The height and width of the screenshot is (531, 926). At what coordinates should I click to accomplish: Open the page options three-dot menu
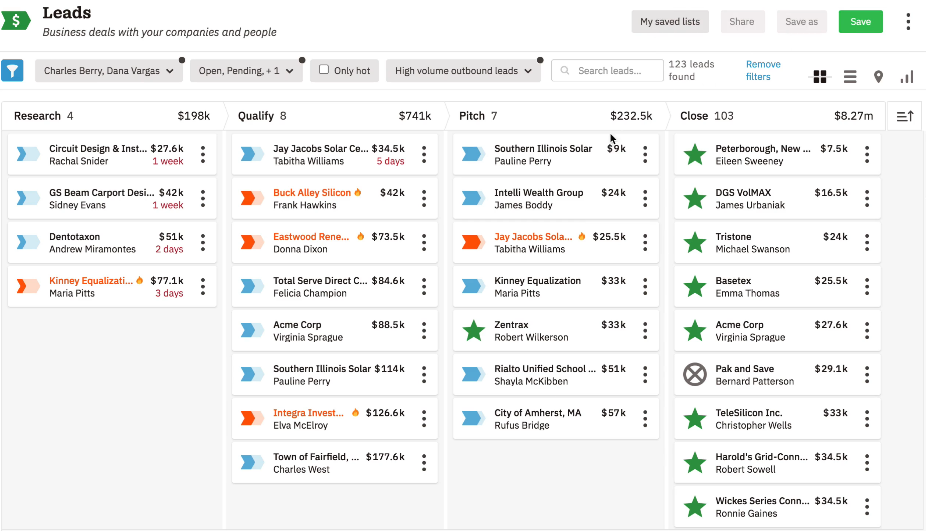(908, 22)
